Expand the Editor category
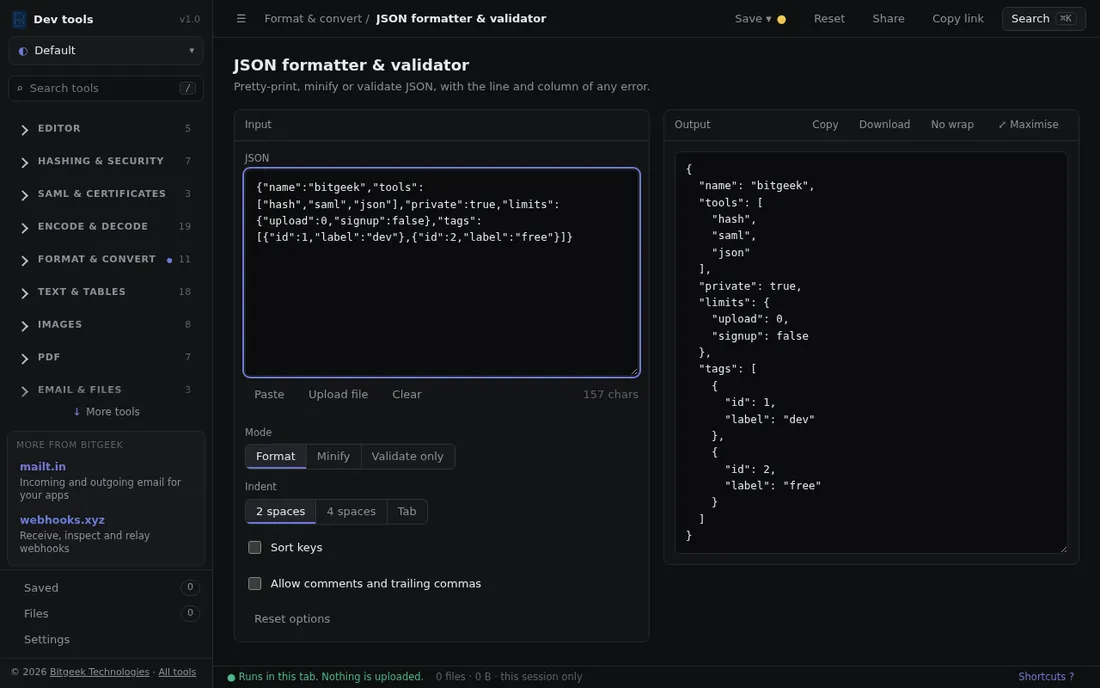The image size is (1100, 688). 106,128
